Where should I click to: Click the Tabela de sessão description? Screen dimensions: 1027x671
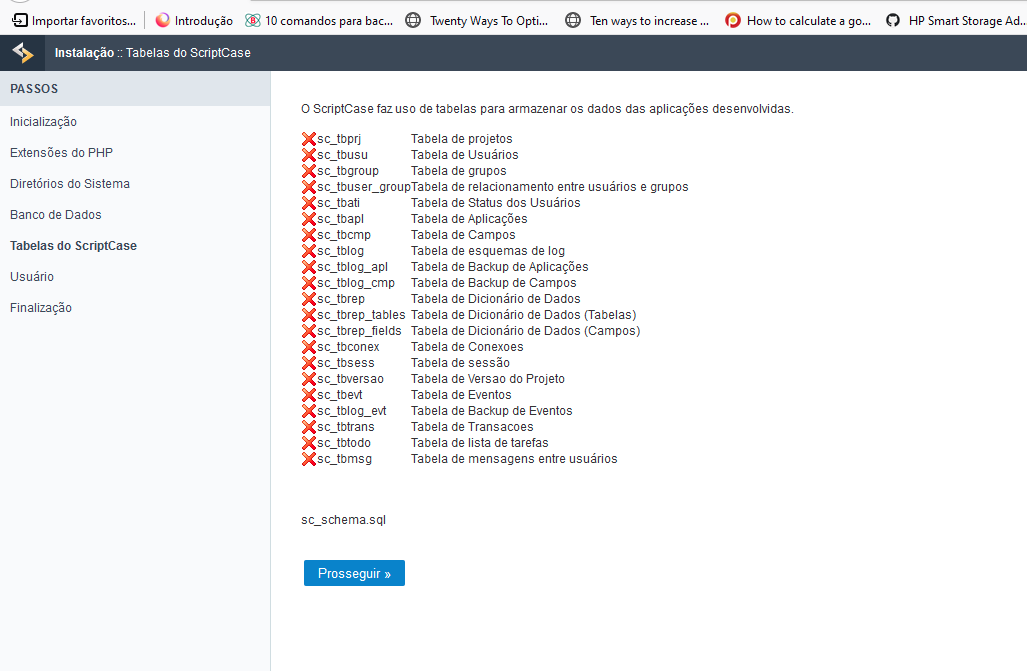pyautogui.click(x=460, y=363)
